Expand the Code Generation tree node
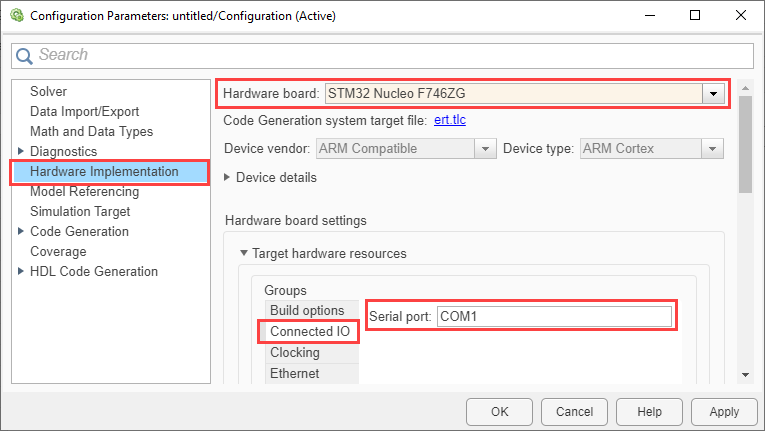Image resolution: width=765 pixels, height=431 pixels. [21, 232]
